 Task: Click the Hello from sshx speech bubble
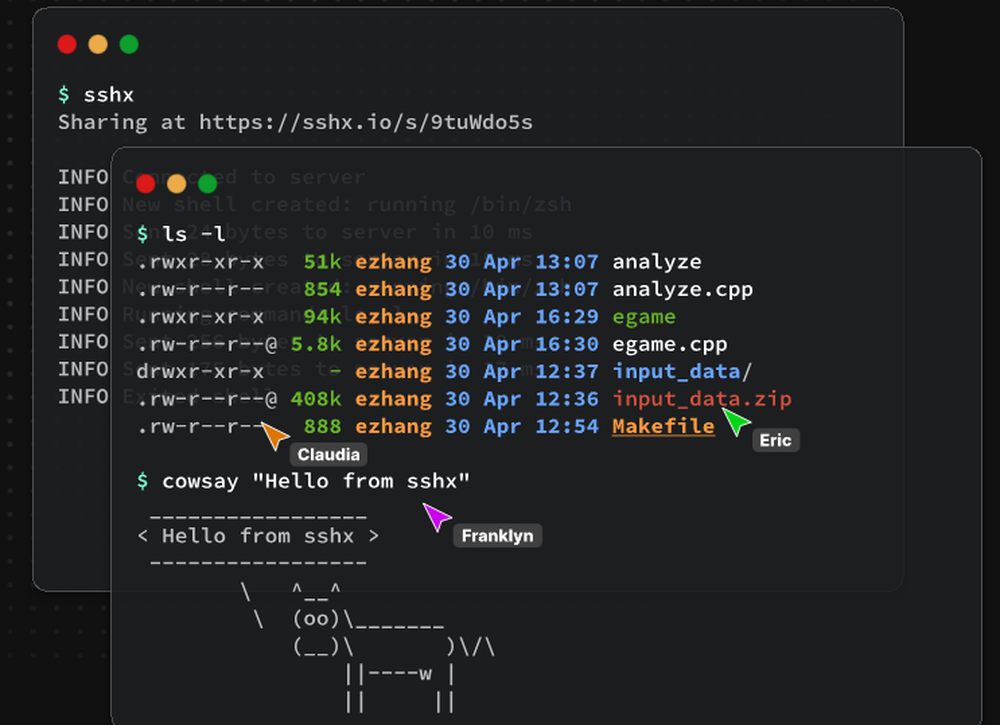[x=257, y=535]
